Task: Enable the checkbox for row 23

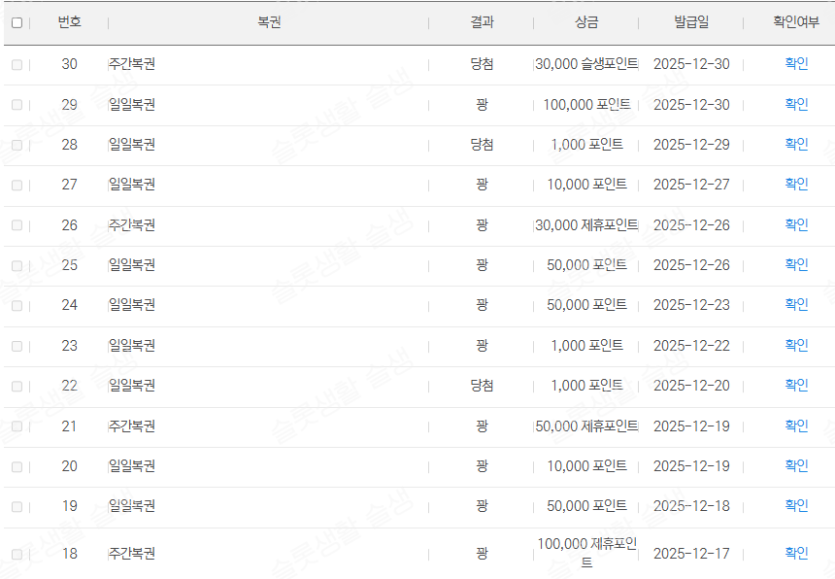Action: pyautogui.click(x=16, y=346)
